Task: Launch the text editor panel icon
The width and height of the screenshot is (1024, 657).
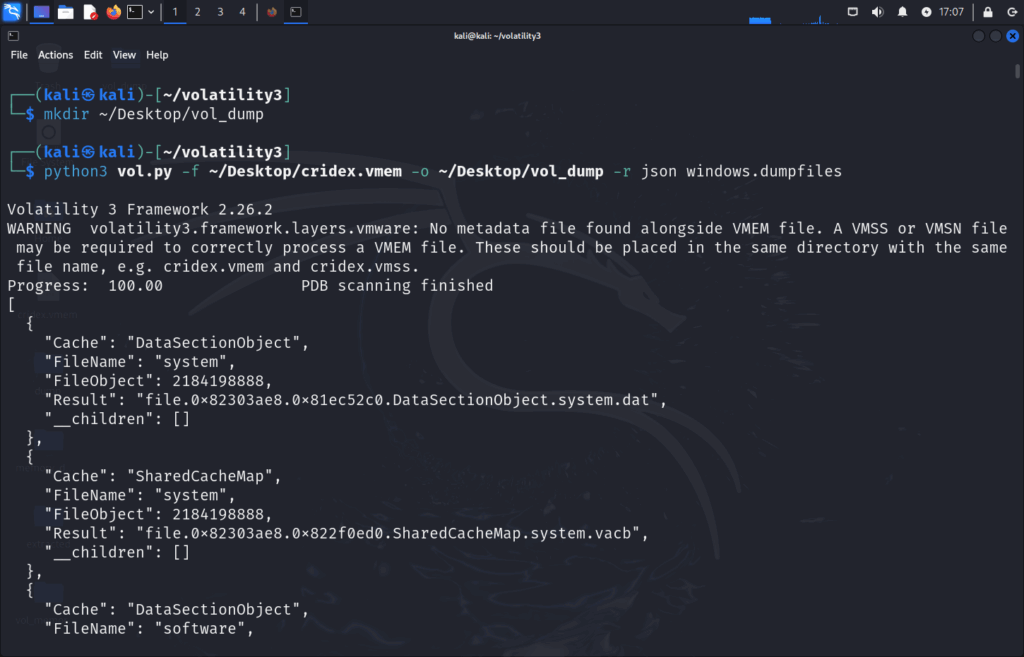Action: pyautogui.click(x=90, y=12)
